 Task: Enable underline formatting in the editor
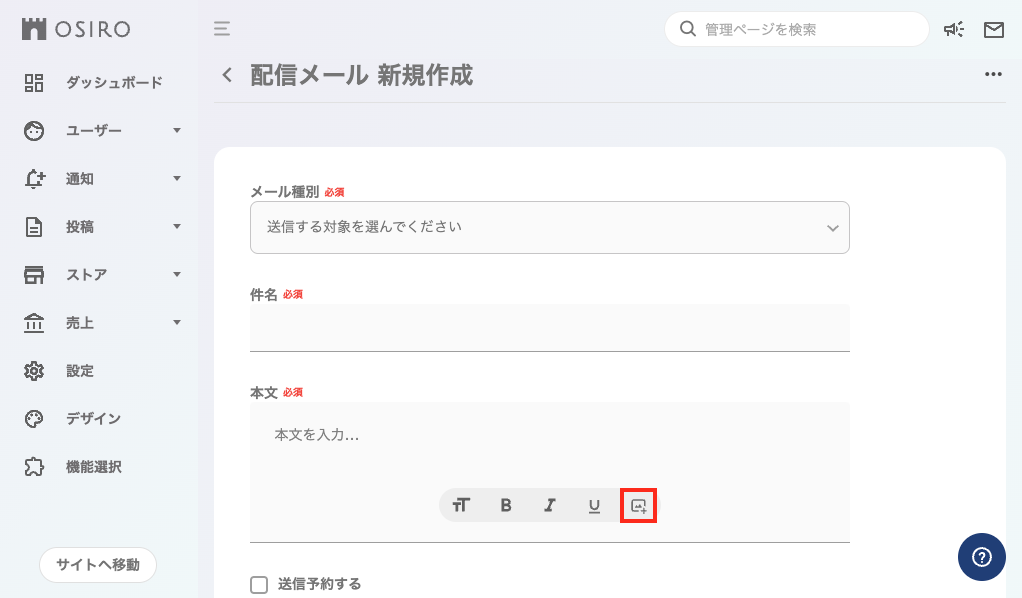click(x=593, y=505)
